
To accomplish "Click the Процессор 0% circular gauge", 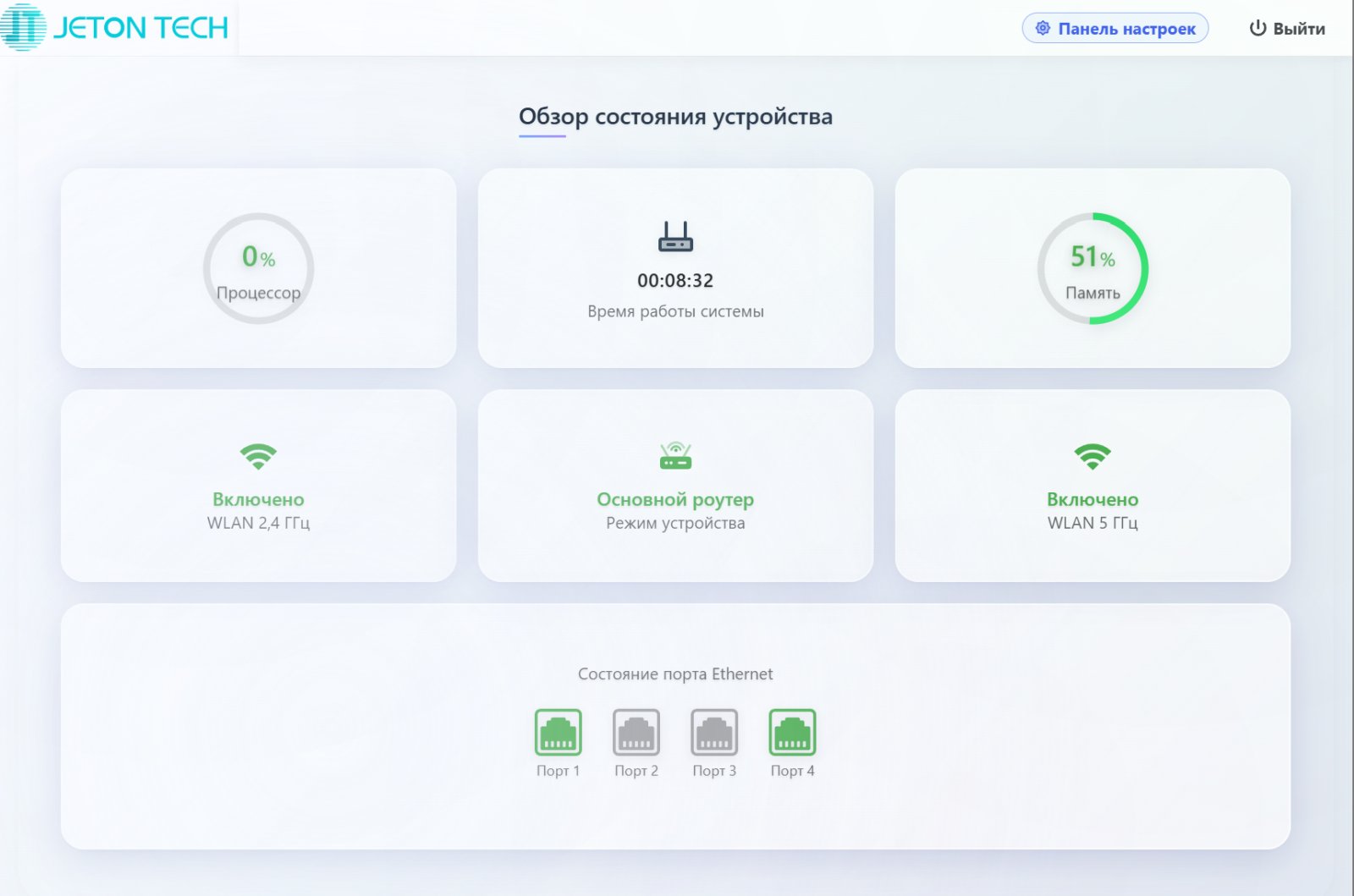I will tap(258, 268).
